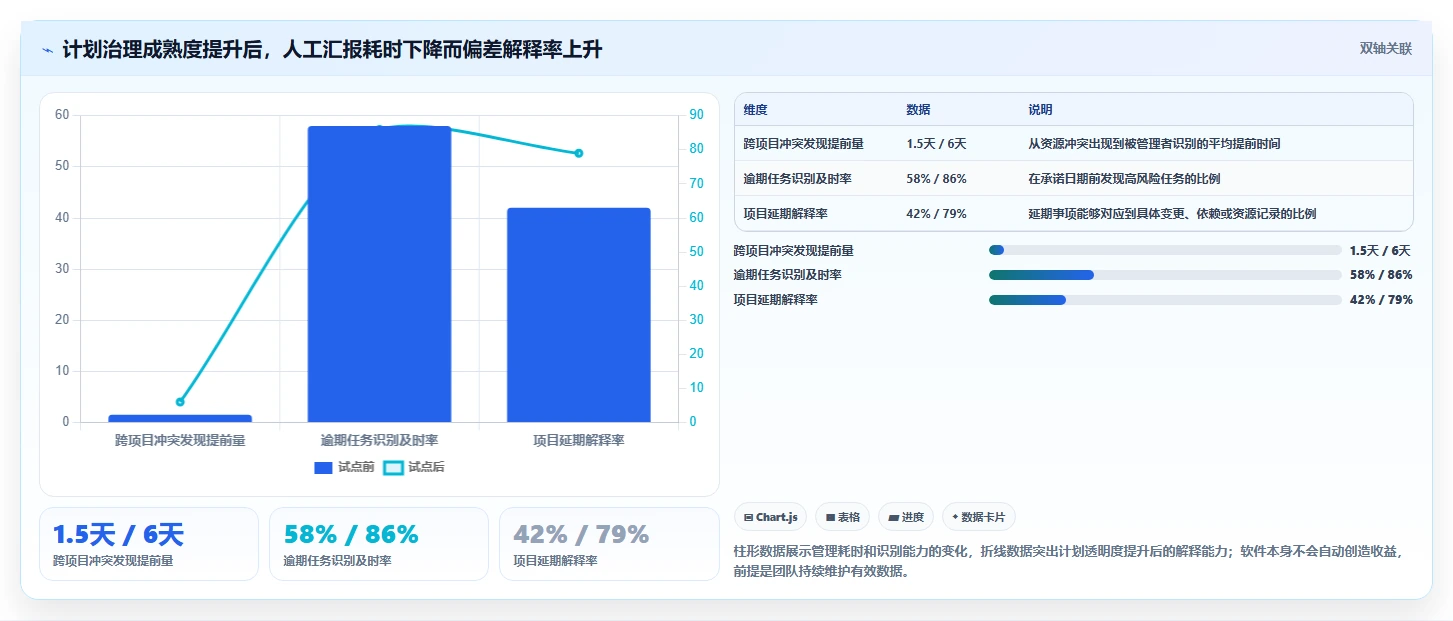
Task: Click the line point above 项目延期解释率
Action: [x=579, y=153]
